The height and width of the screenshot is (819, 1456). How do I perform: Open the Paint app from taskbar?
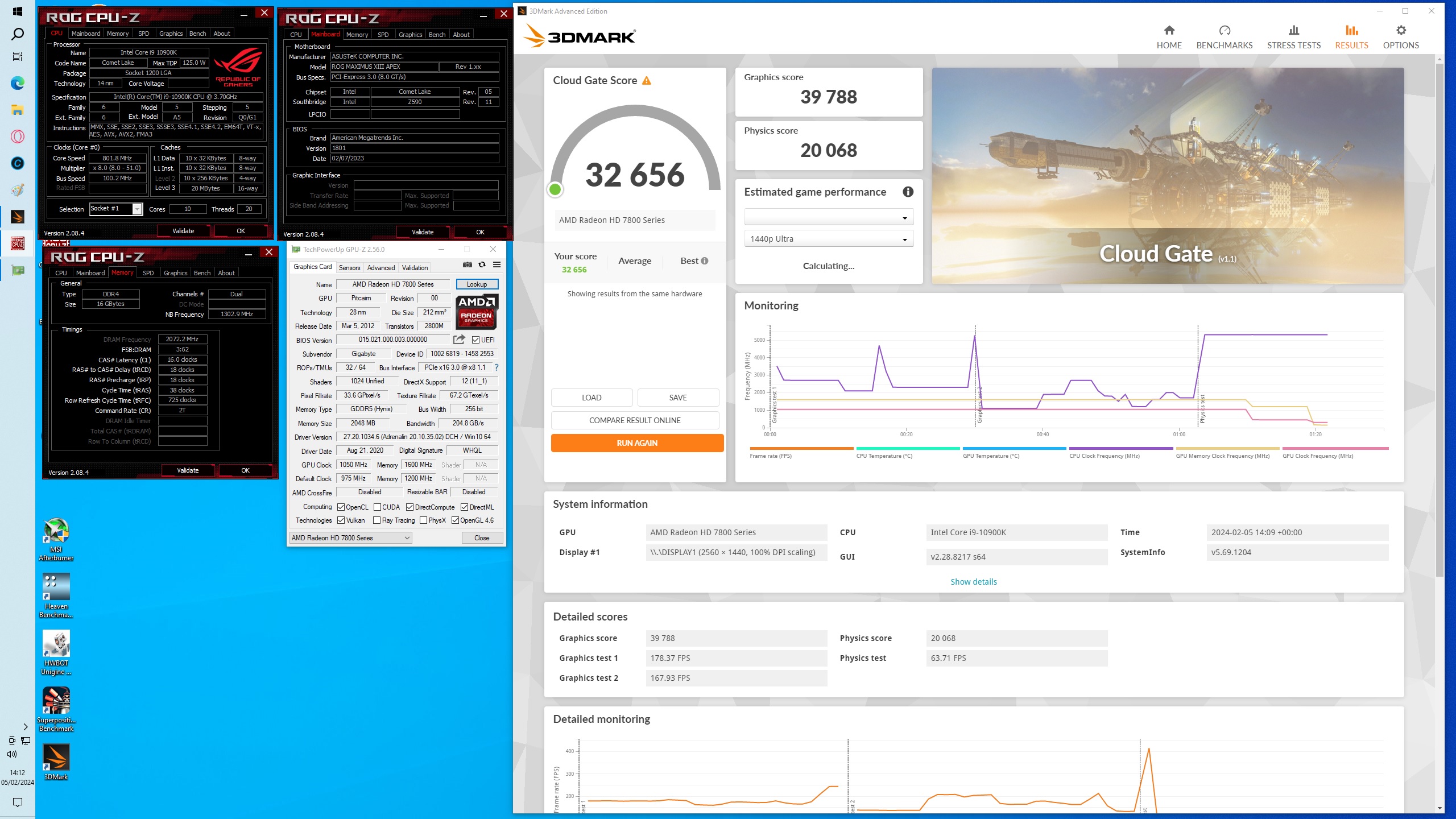[18, 189]
